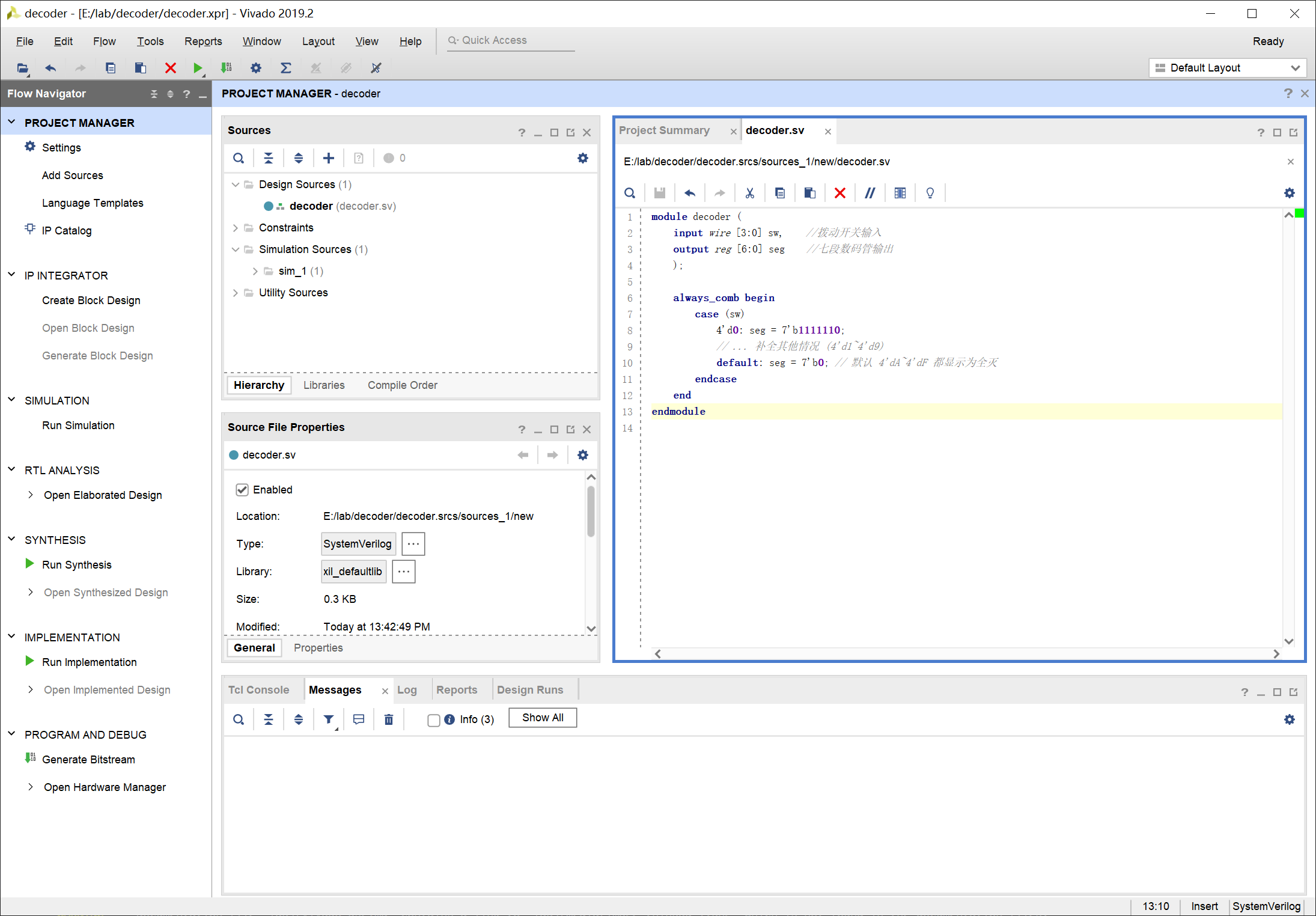Image resolution: width=1316 pixels, height=916 pixels.
Task: Click the Generate Bitstream toolbar icon
Action: (x=226, y=68)
